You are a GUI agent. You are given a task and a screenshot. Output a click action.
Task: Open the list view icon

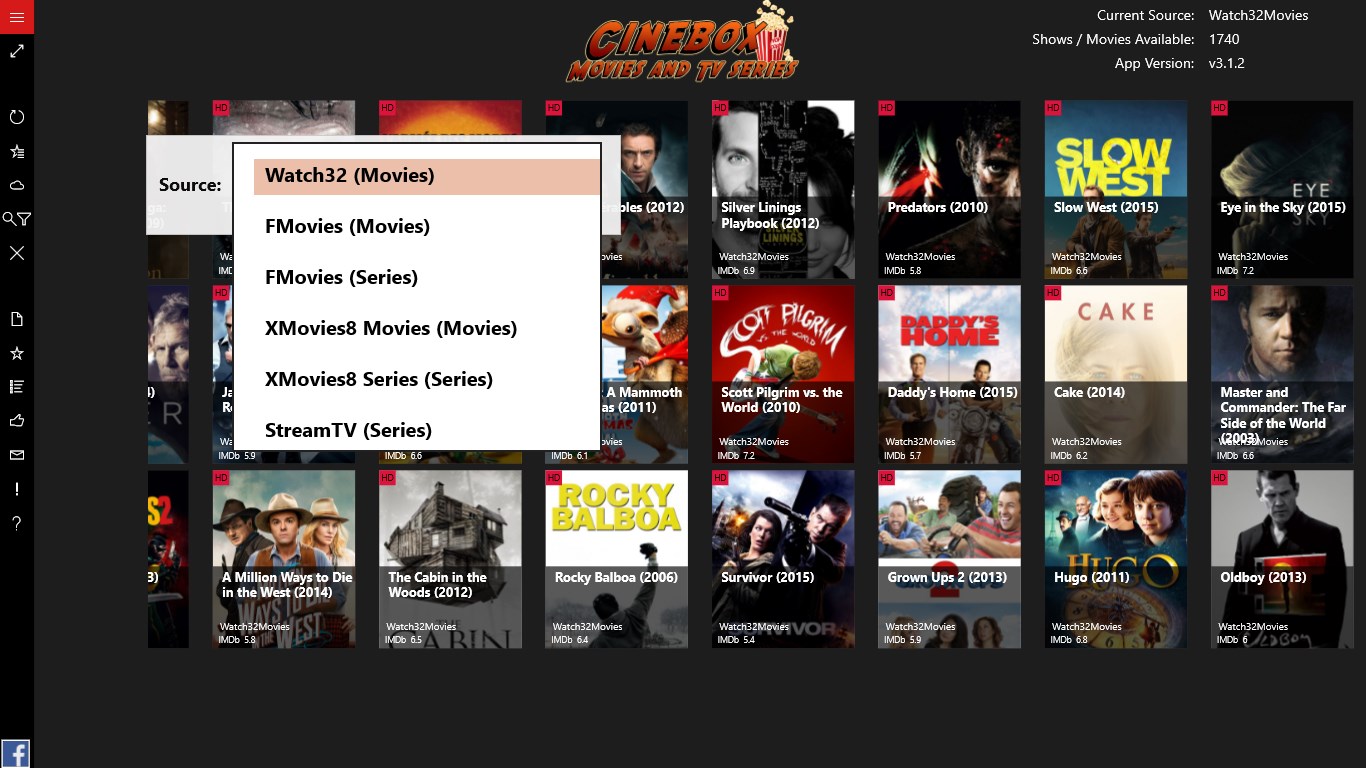(x=17, y=387)
